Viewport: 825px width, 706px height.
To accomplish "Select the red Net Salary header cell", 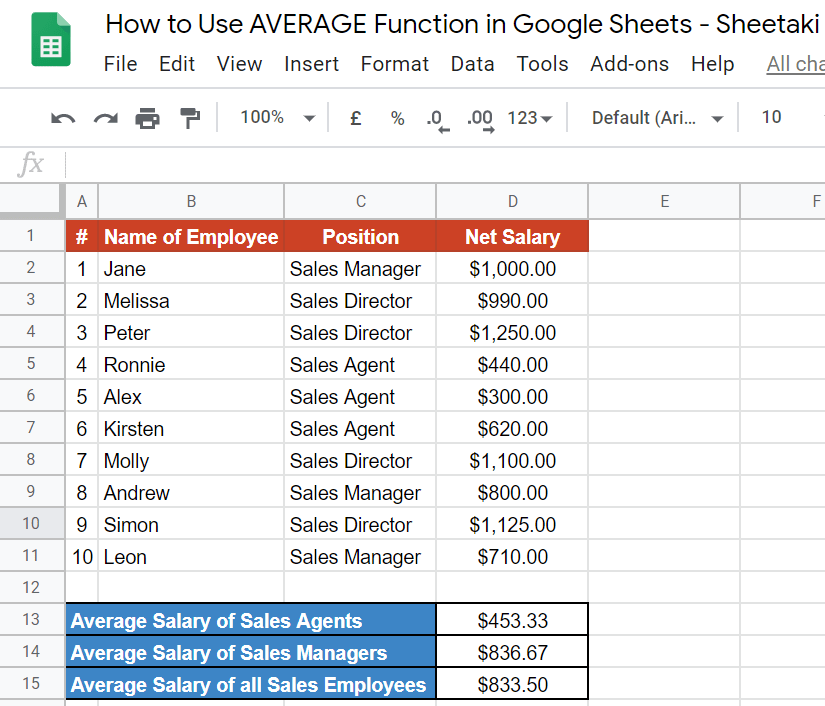I will point(512,237).
